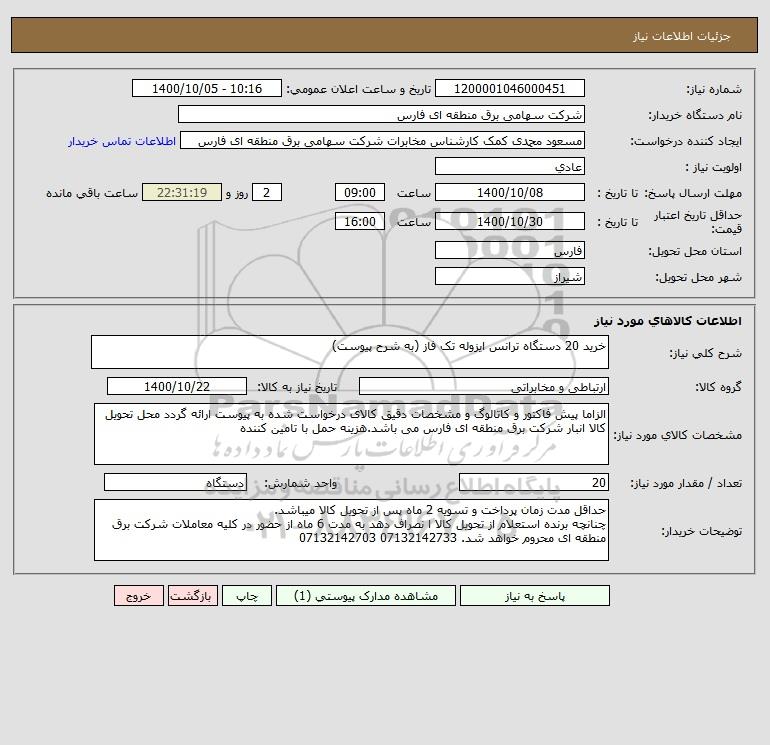
Task: Click the announcement date field 1400/10/05 - 10:16
Action: tap(207, 88)
